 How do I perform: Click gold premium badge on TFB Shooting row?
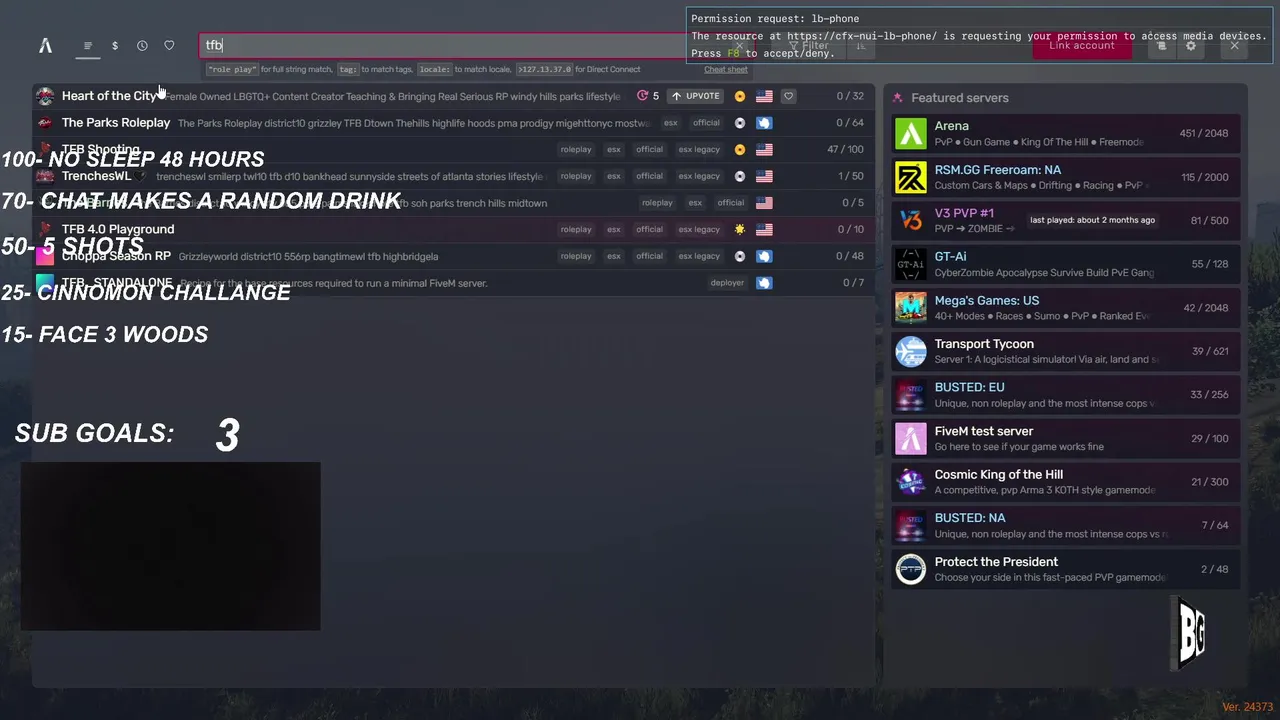740,149
